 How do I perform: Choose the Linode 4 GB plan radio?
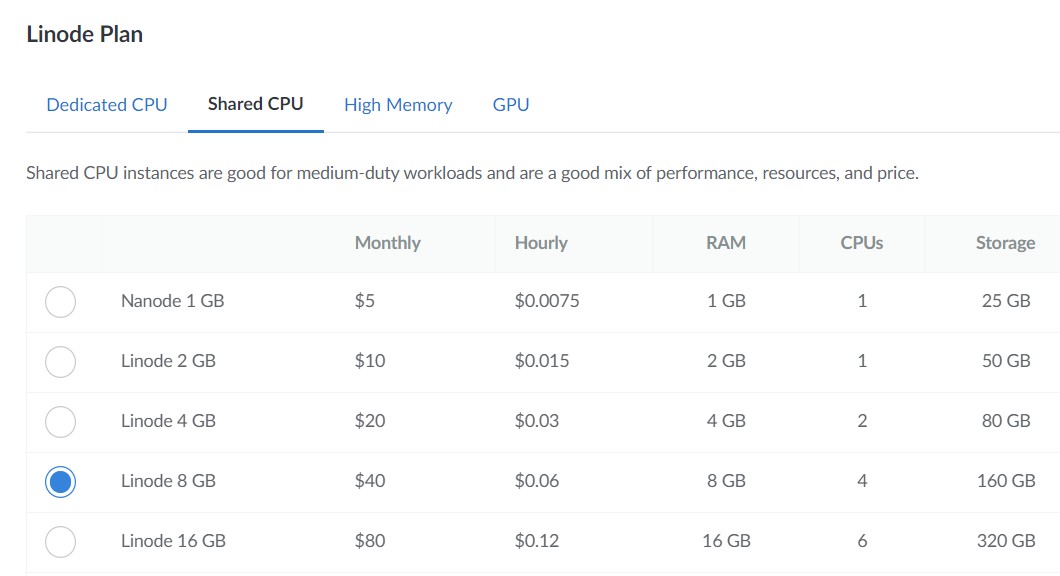(x=60, y=422)
